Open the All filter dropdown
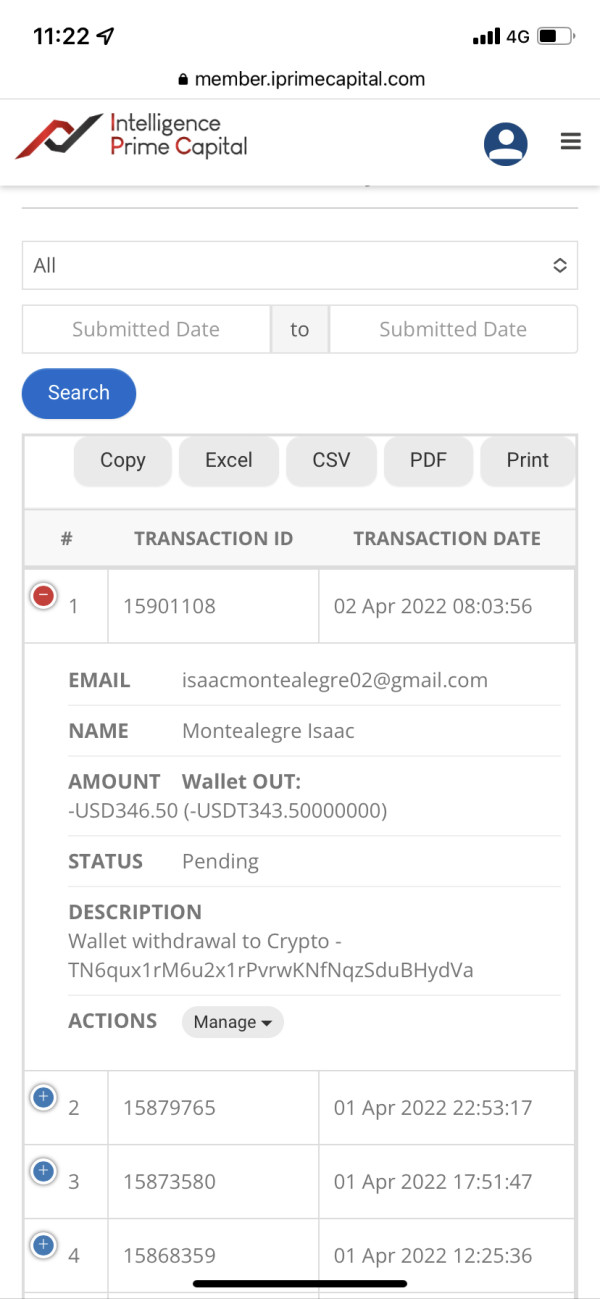This screenshot has height=1299, width=600. [300, 266]
